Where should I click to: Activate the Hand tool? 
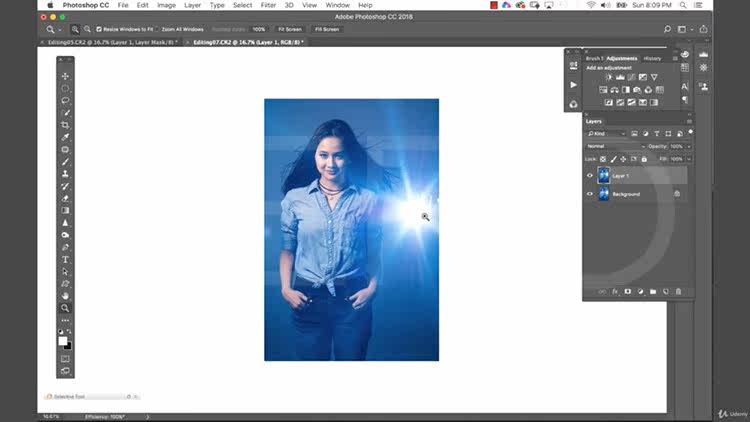click(x=66, y=296)
